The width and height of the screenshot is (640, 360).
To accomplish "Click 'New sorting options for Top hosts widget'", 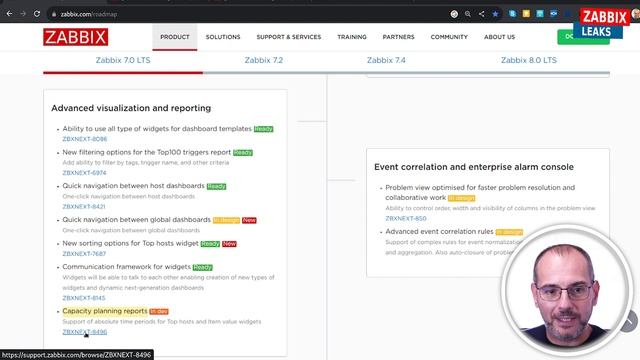I will point(130,243).
